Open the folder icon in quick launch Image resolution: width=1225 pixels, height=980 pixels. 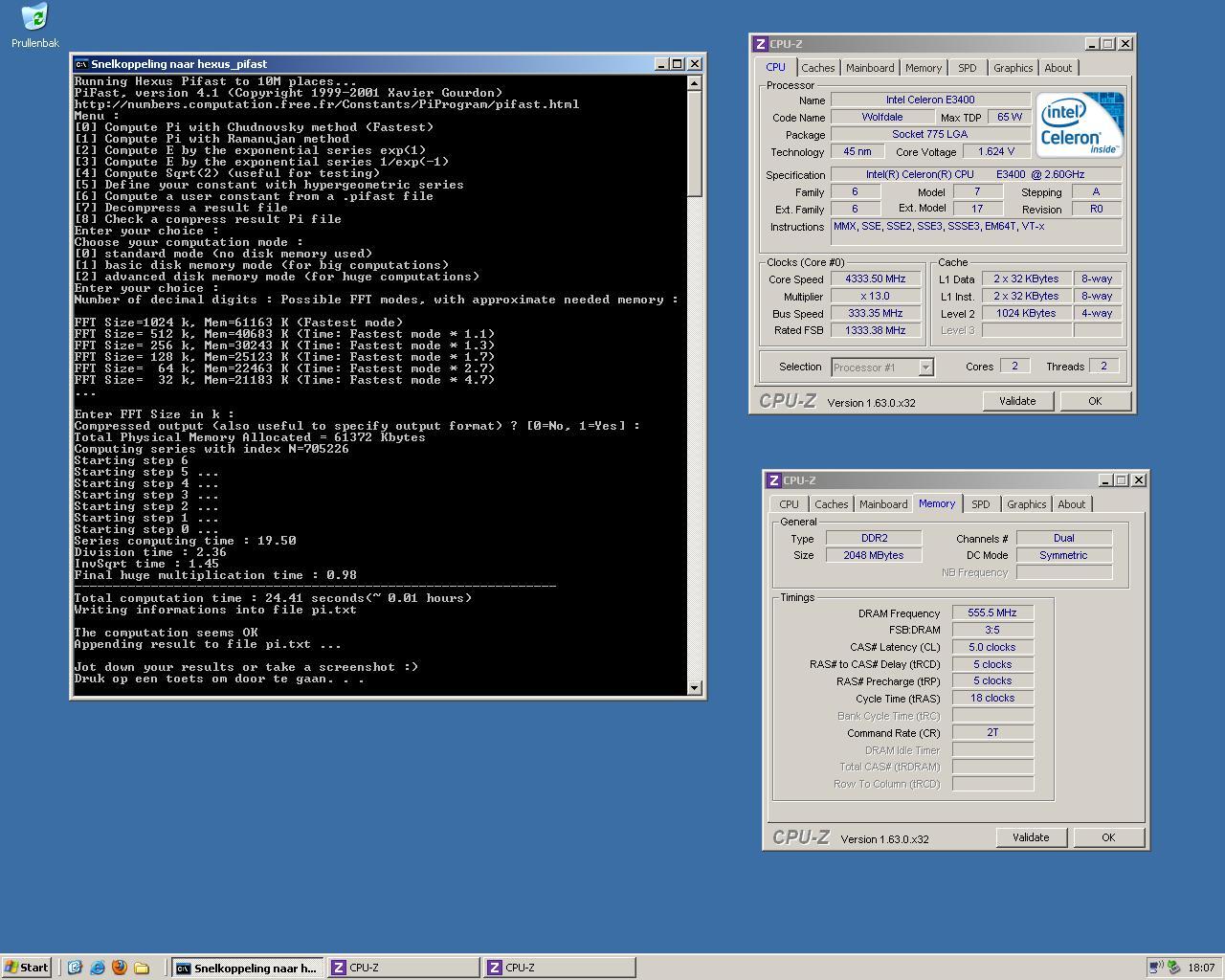[x=142, y=968]
